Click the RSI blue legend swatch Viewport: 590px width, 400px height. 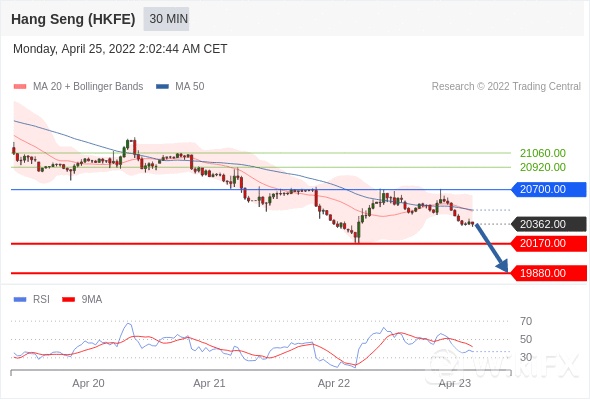click(20, 300)
